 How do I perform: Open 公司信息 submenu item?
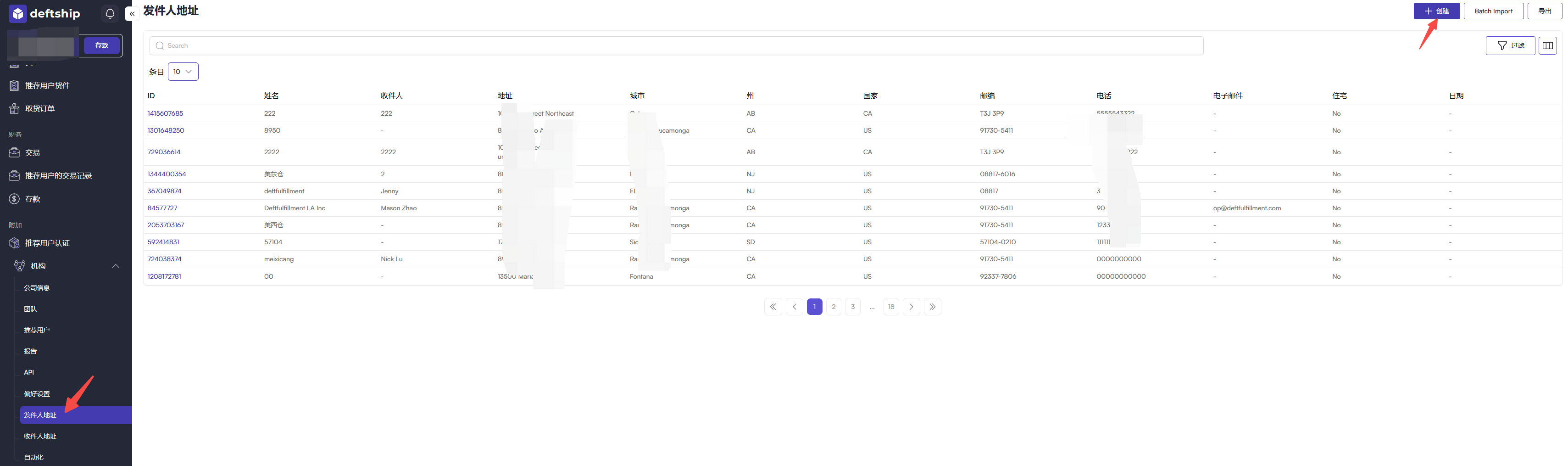pos(37,287)
